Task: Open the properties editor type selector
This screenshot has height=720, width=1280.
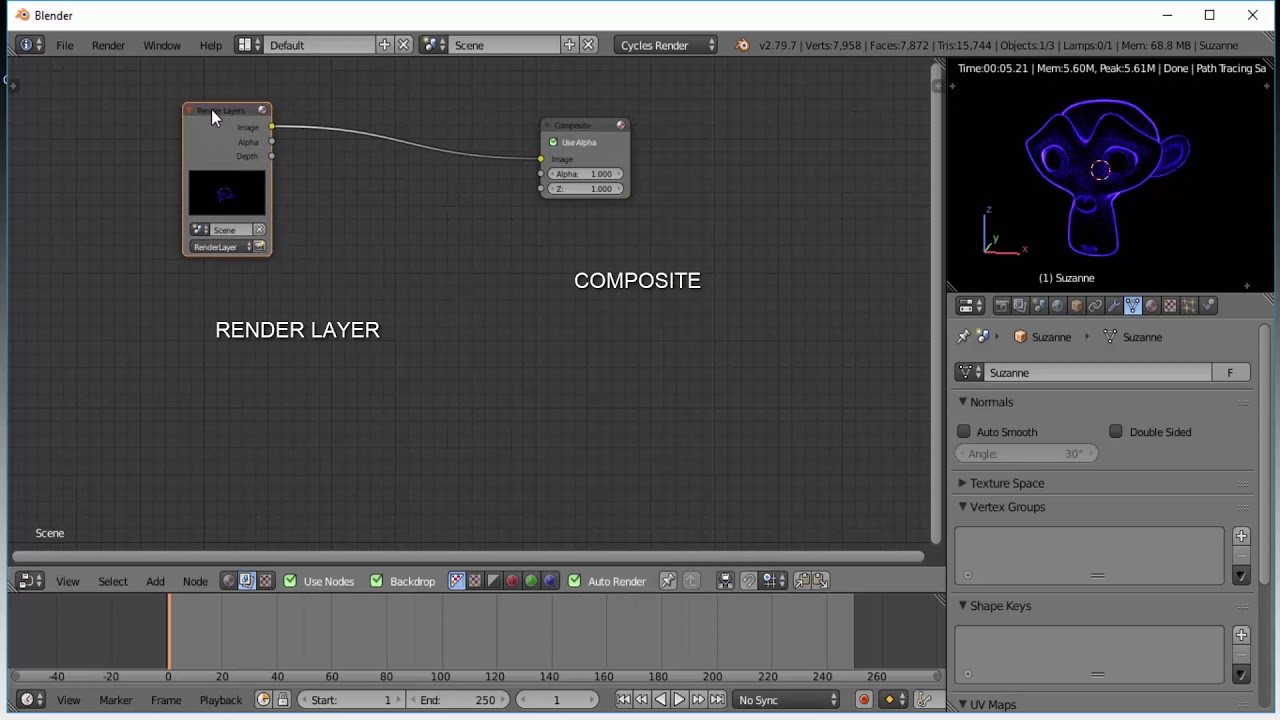Action: 970,306
